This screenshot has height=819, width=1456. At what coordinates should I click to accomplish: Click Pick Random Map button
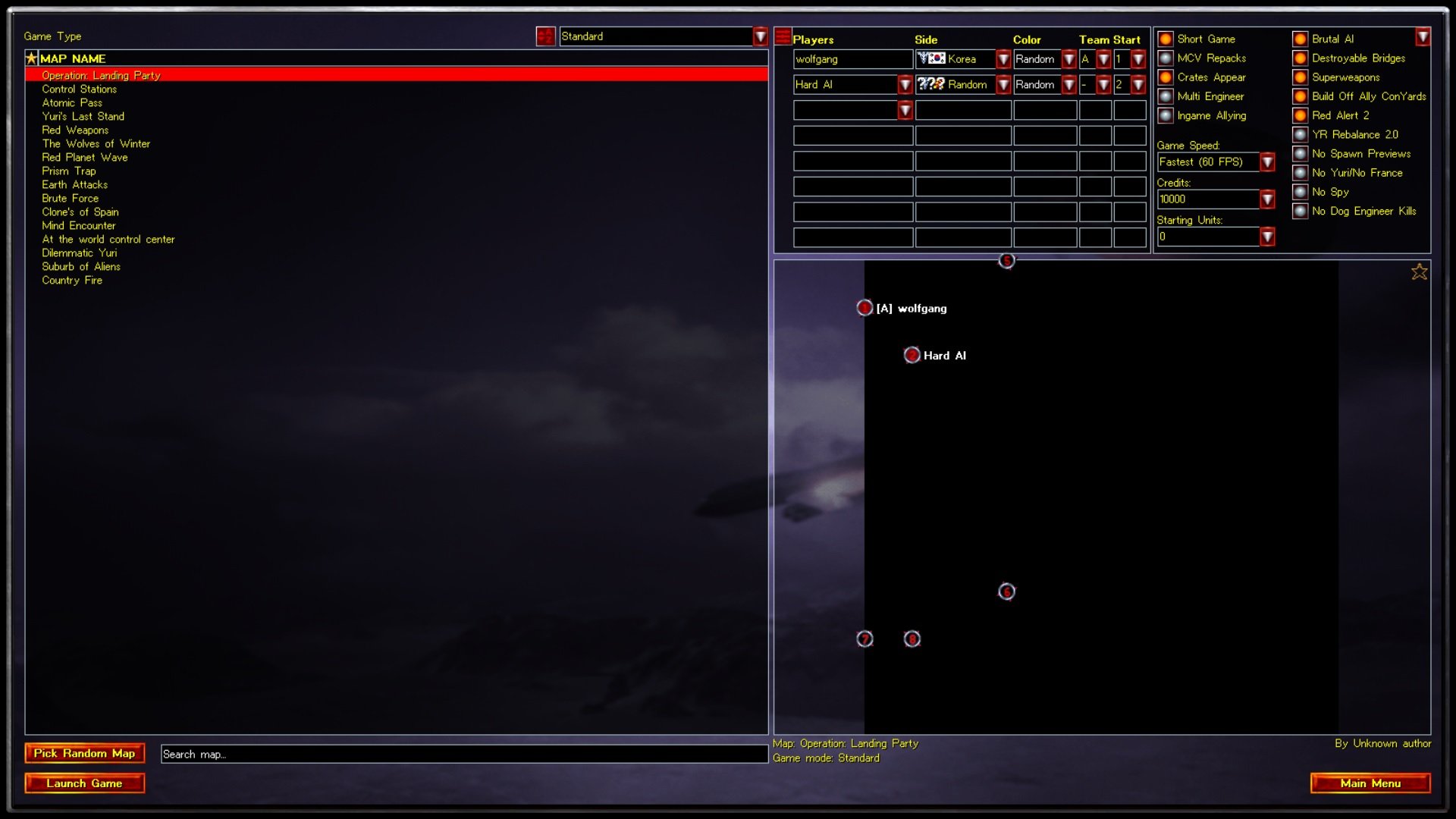click(x=84, y=753)
